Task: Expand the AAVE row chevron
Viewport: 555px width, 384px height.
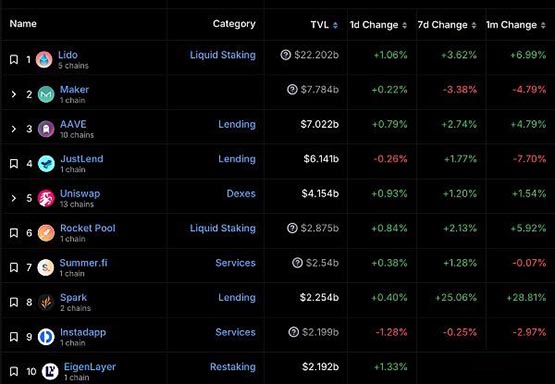Action: (x=13, y=129)
